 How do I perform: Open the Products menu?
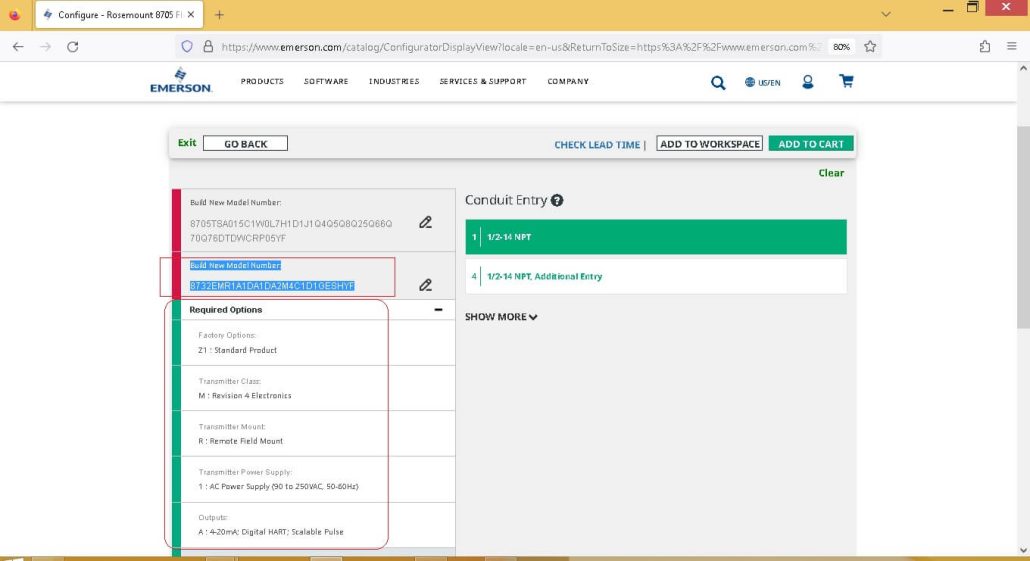(x=262, y=81)
